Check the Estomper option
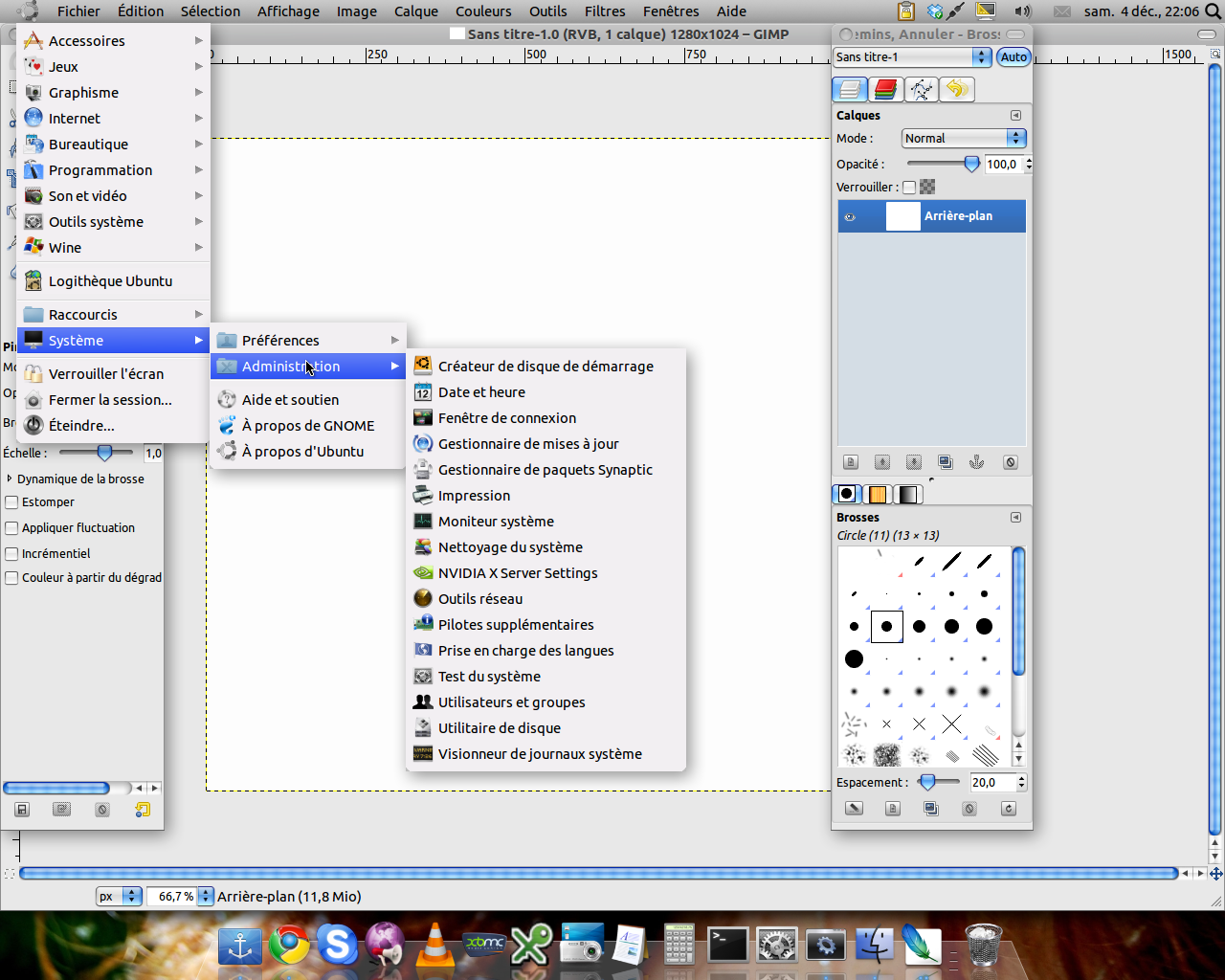The width and height of the screenshot is (1225, 980). coord(11,501)
